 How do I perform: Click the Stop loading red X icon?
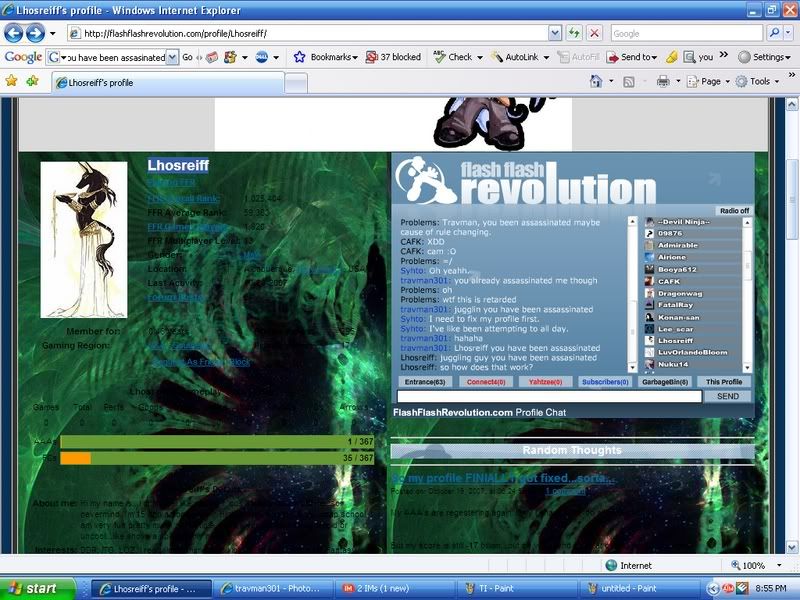coord(595,33)
